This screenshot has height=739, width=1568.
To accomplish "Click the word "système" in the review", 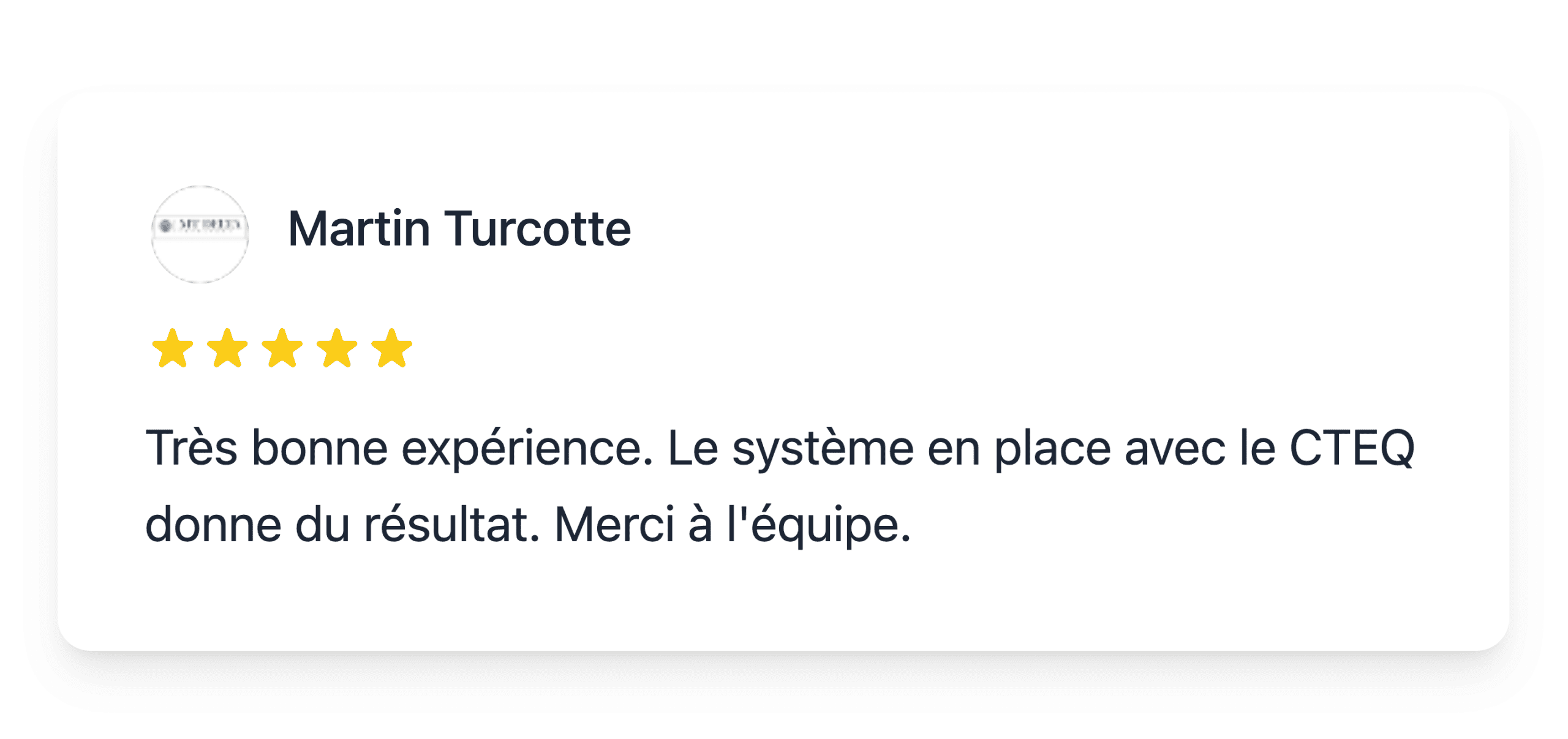I will (x=823, y=448).
